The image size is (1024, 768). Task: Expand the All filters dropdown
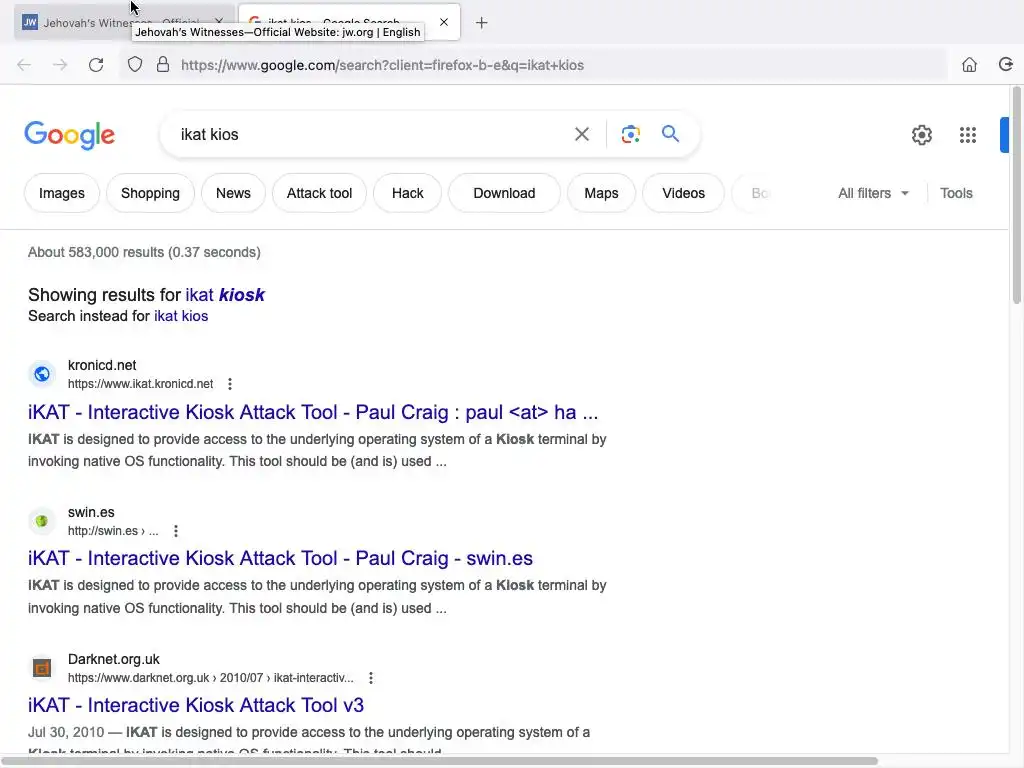click(x=873, y=193)
